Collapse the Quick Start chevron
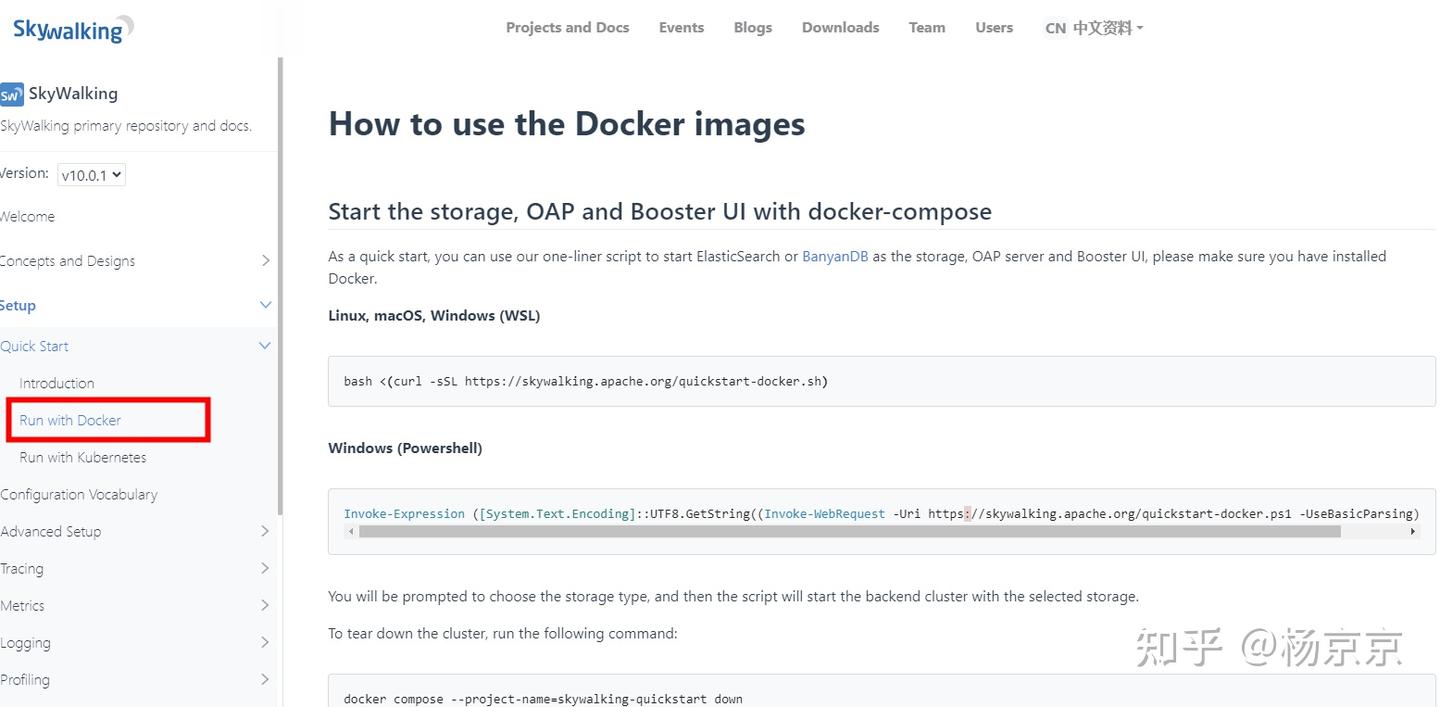Image resolution: width=1440 pixels, height=707 pixels. pyautogui.click(x=265, y=346)
